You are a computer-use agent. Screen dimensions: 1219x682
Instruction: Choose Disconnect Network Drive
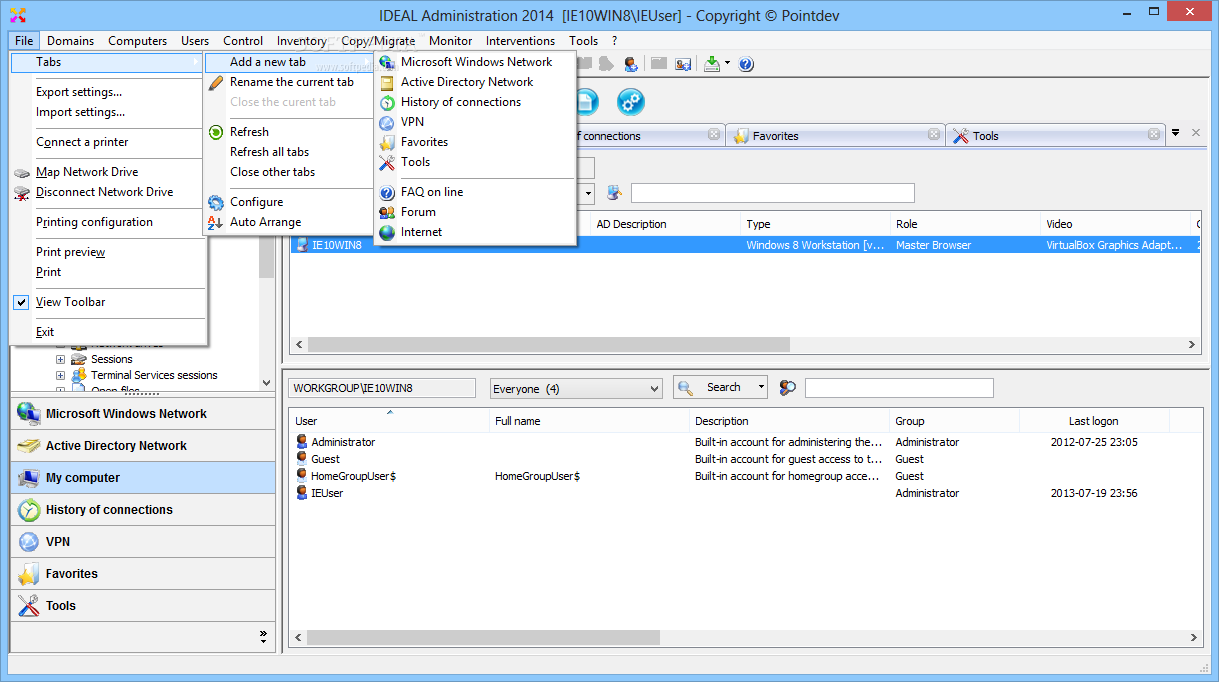click(x=104, y=192)
